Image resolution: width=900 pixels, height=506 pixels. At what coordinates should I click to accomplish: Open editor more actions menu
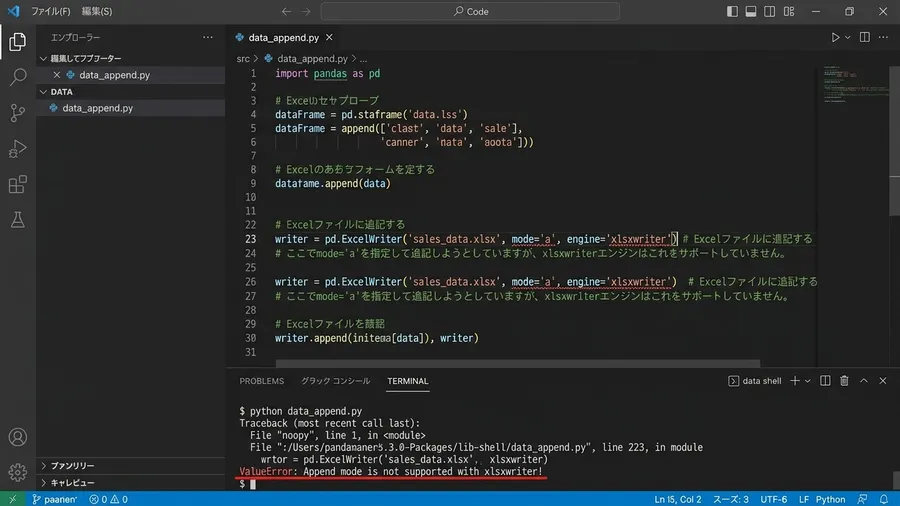[x=883, y=37]
